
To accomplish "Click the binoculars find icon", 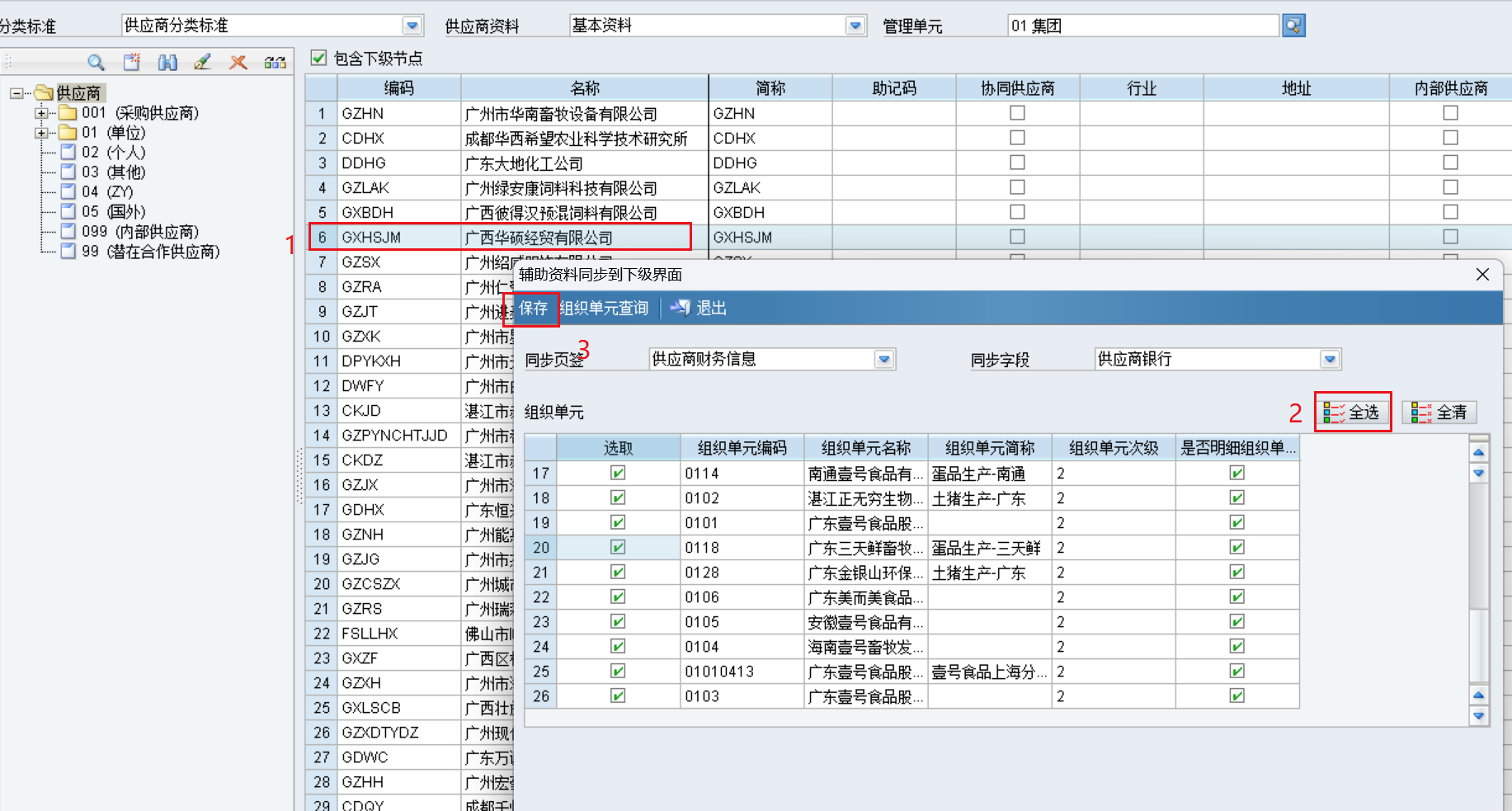I will tap(167, 62).
